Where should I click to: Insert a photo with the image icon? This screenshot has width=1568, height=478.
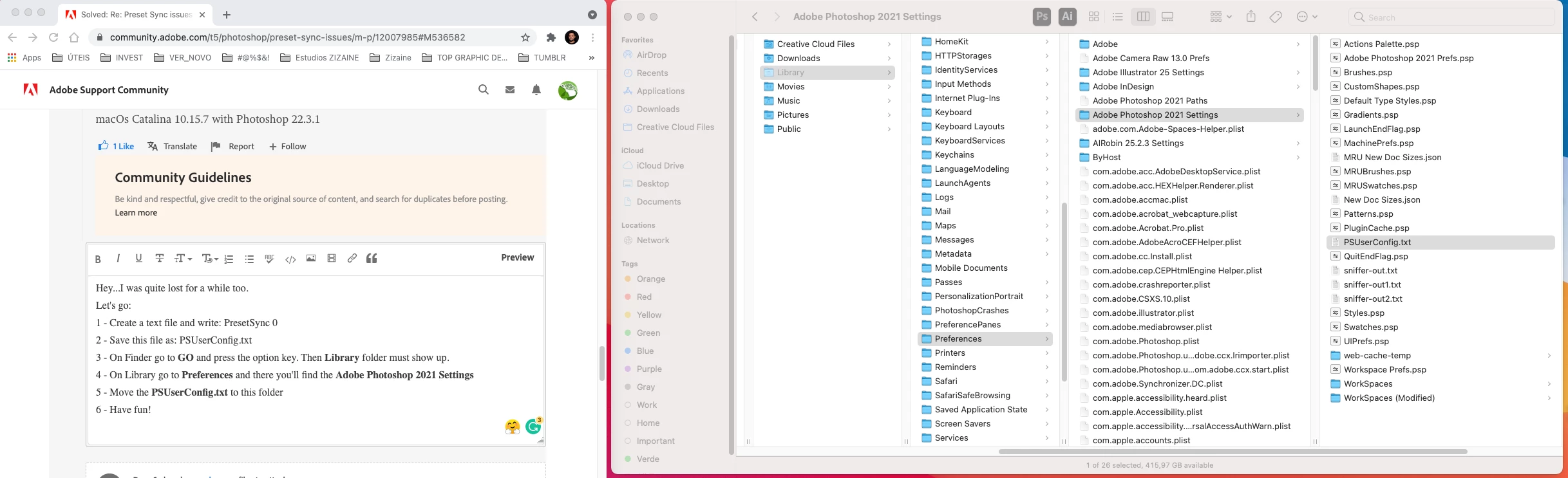click(311, 258)
